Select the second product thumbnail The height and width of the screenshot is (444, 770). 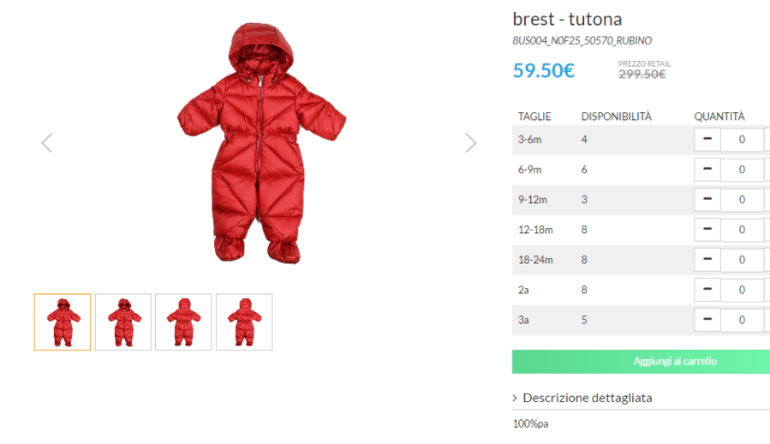tap(123, 322)
